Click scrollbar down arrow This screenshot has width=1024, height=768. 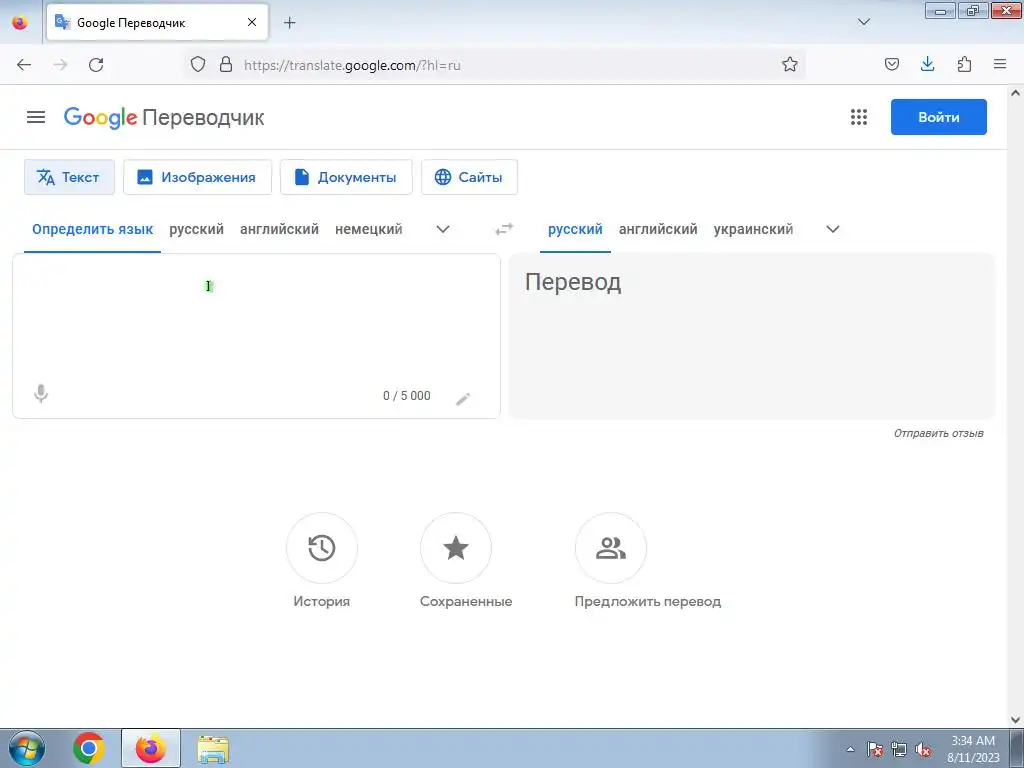1016,720
